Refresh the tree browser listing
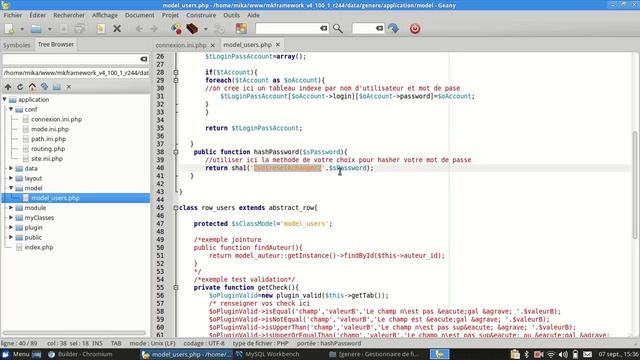 click(x=20, y=87)
